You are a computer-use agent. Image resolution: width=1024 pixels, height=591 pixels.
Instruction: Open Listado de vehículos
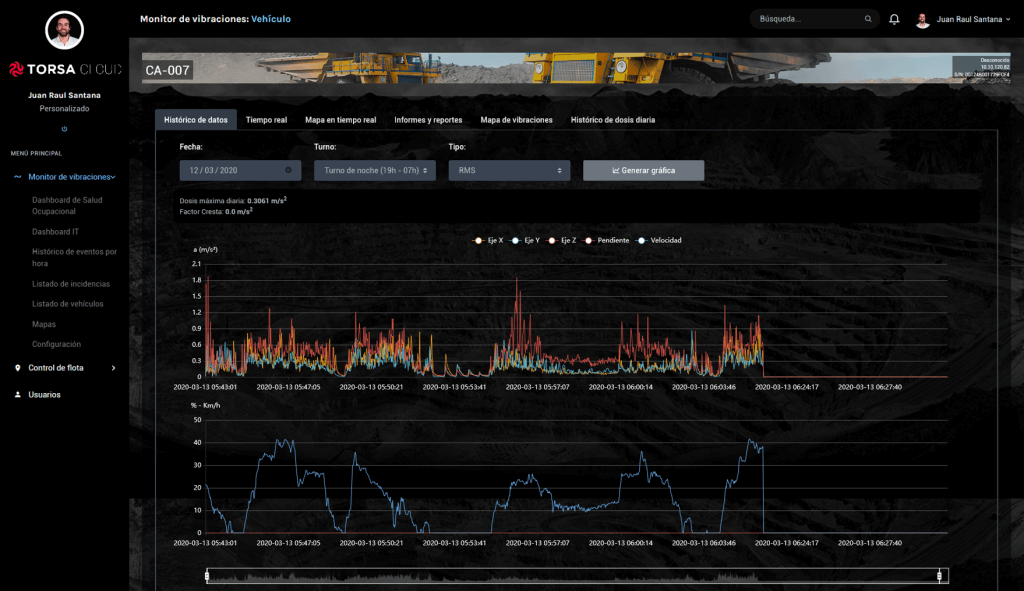pyautogui.click(x=68, y=304)
